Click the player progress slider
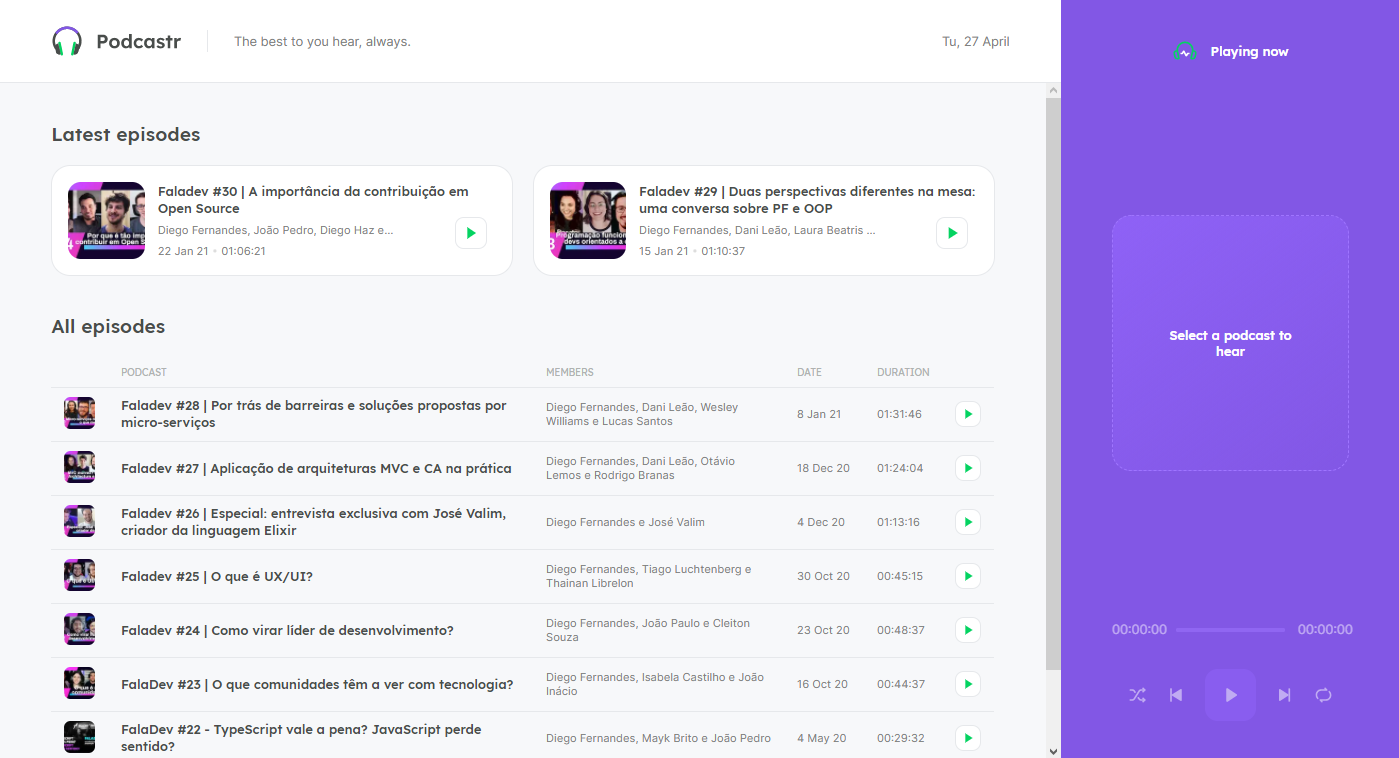 point(1230,630)
